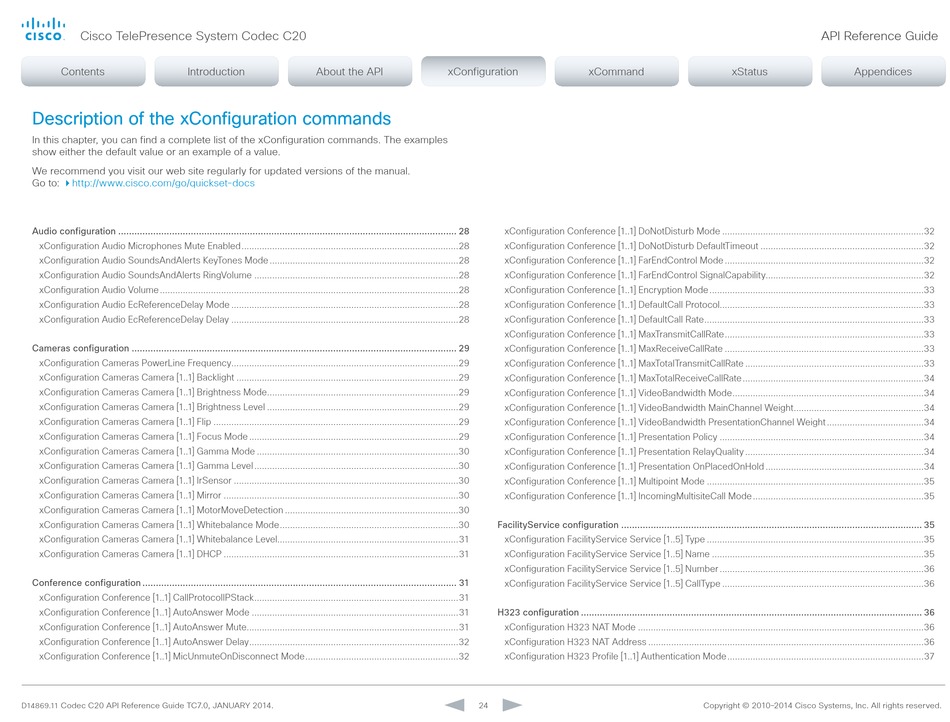
Task: Go to next page arrow
Action: [x=512, y=705]
